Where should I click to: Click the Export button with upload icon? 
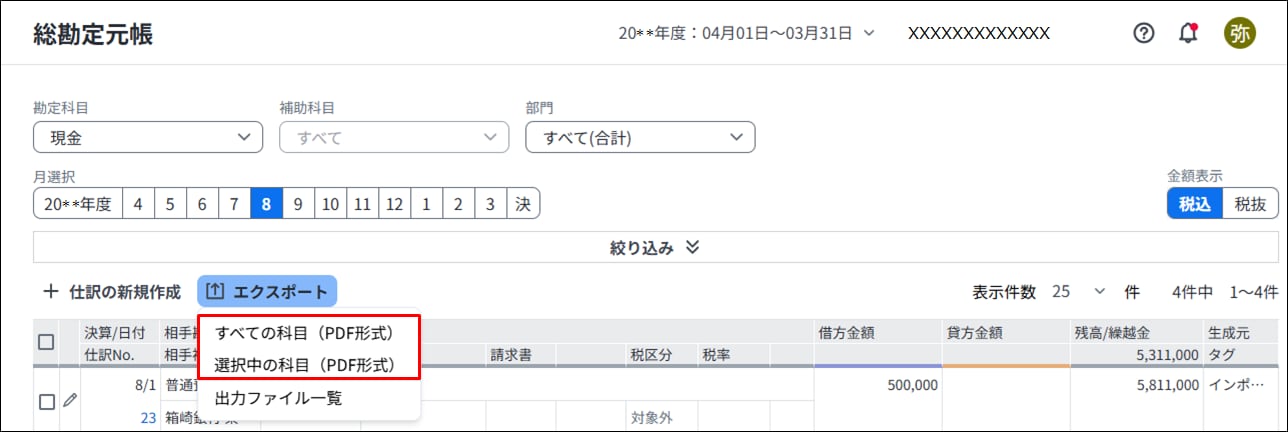[267, 292]
